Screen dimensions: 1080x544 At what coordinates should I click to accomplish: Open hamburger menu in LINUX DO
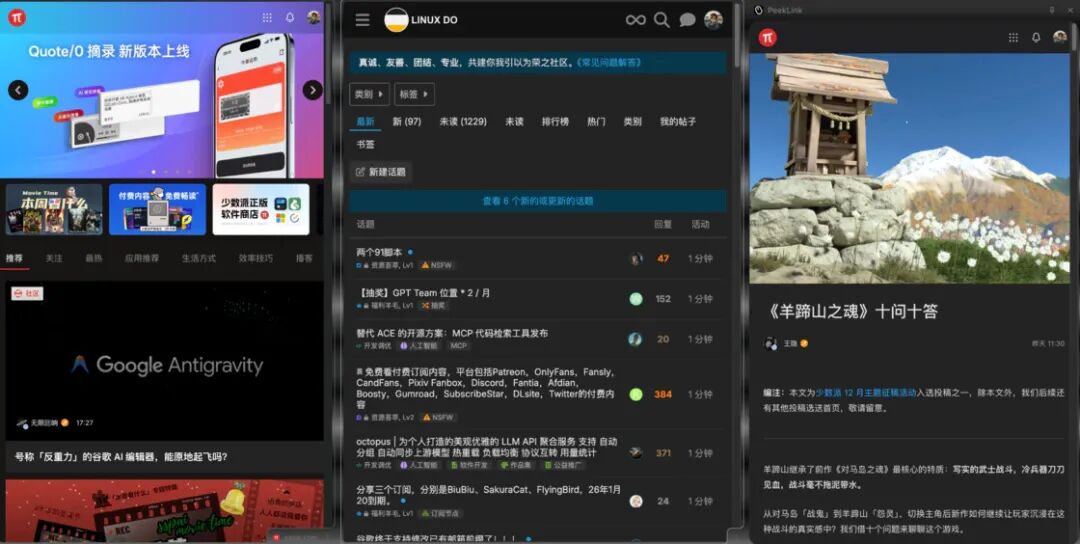(x=362, y=20)
